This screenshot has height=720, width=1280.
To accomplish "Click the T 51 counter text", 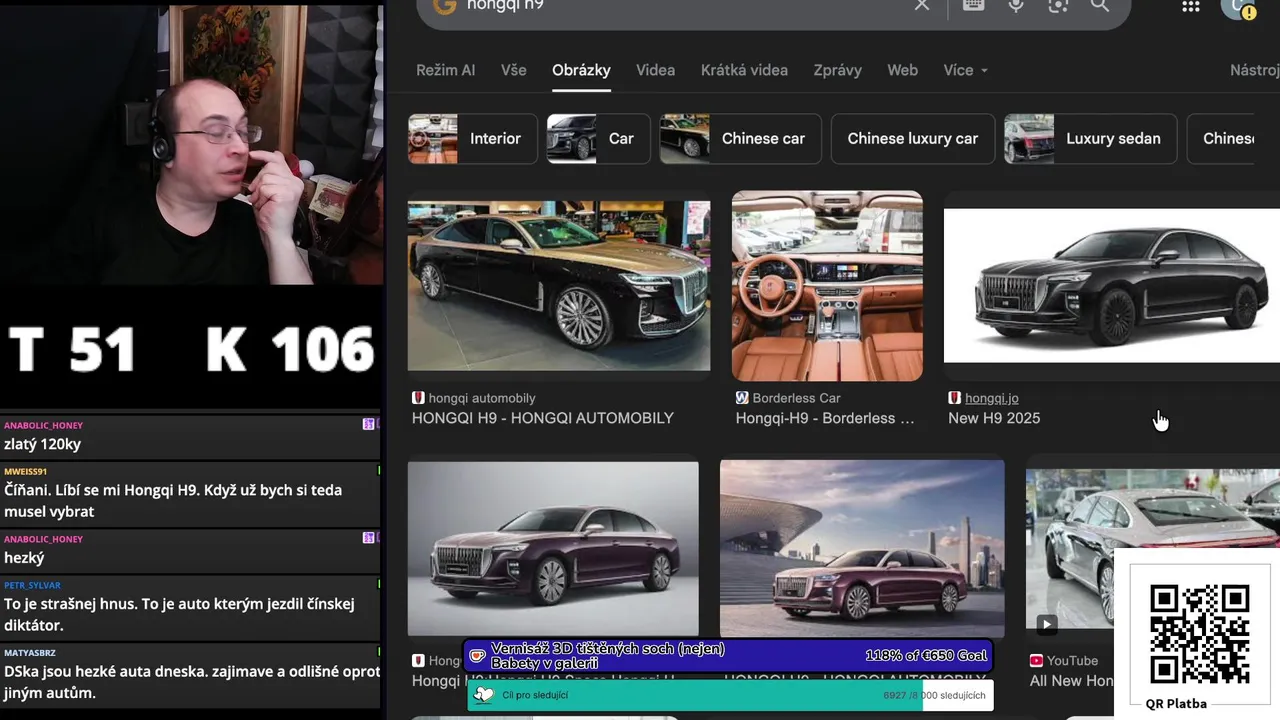I will click(x=72, y=350).
